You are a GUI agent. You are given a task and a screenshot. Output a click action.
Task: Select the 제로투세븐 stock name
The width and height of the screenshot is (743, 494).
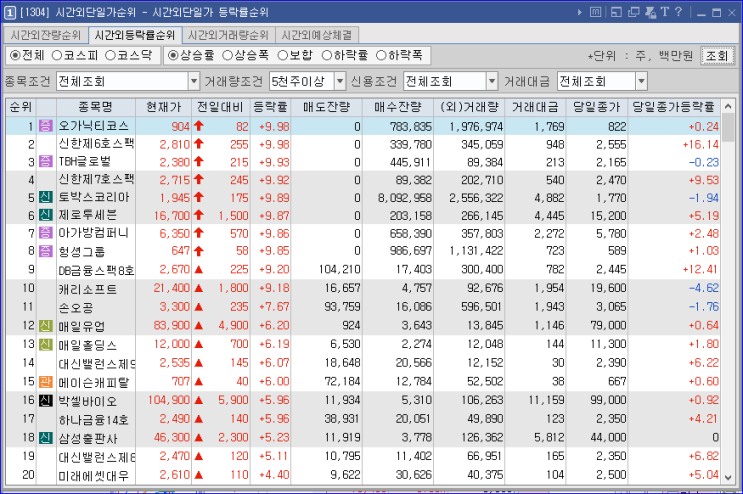[x=87, y=215]
